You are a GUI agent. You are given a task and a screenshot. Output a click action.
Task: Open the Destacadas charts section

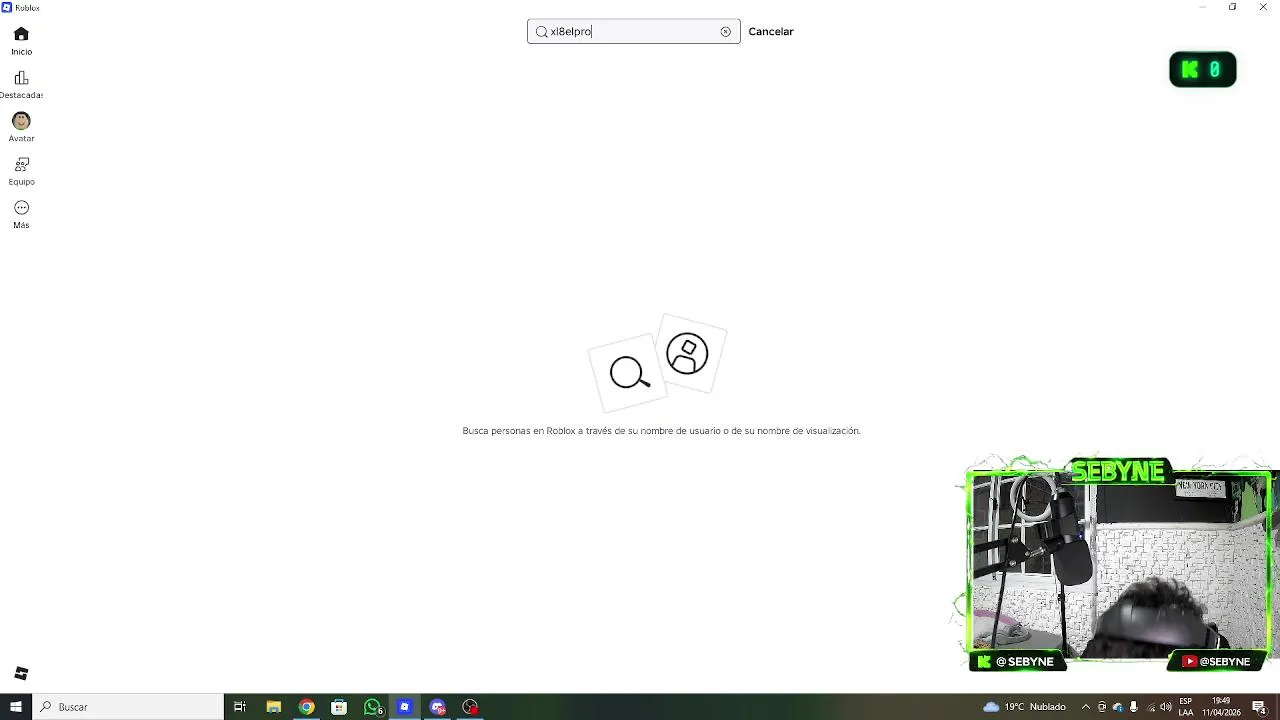(21, 85)
